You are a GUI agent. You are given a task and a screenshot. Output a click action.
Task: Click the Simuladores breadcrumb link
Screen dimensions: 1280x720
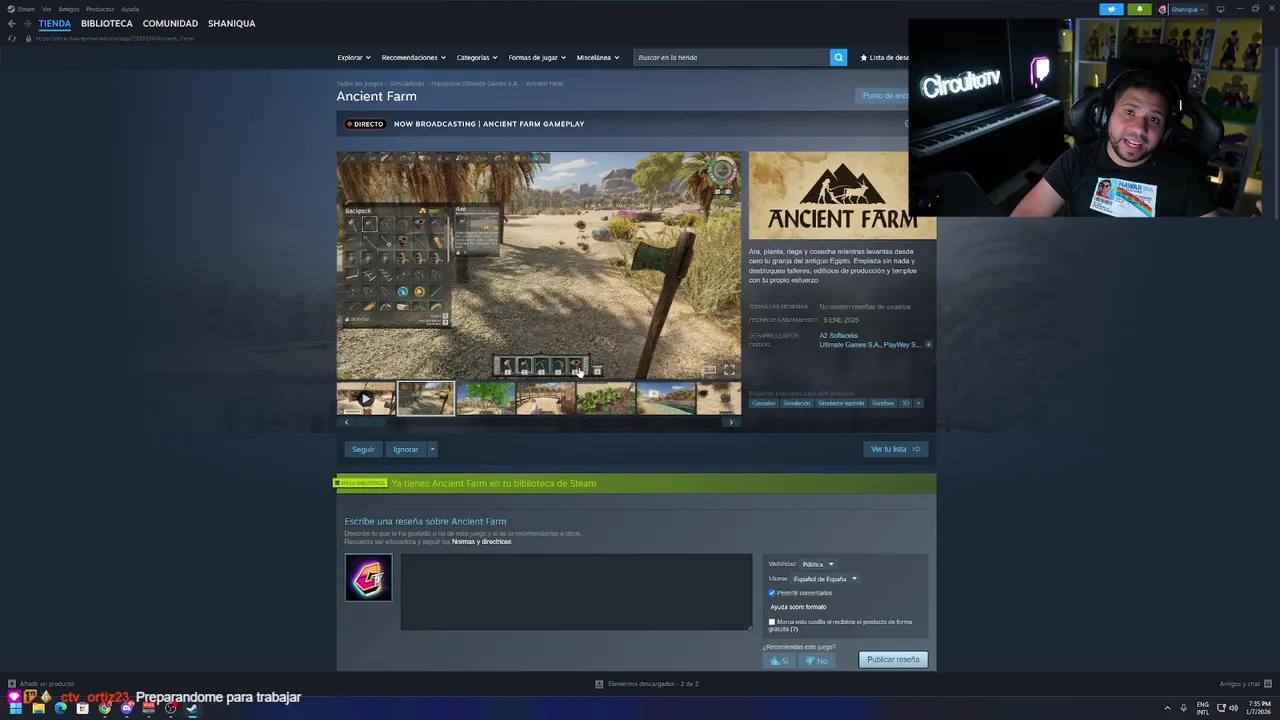point(407,84)
